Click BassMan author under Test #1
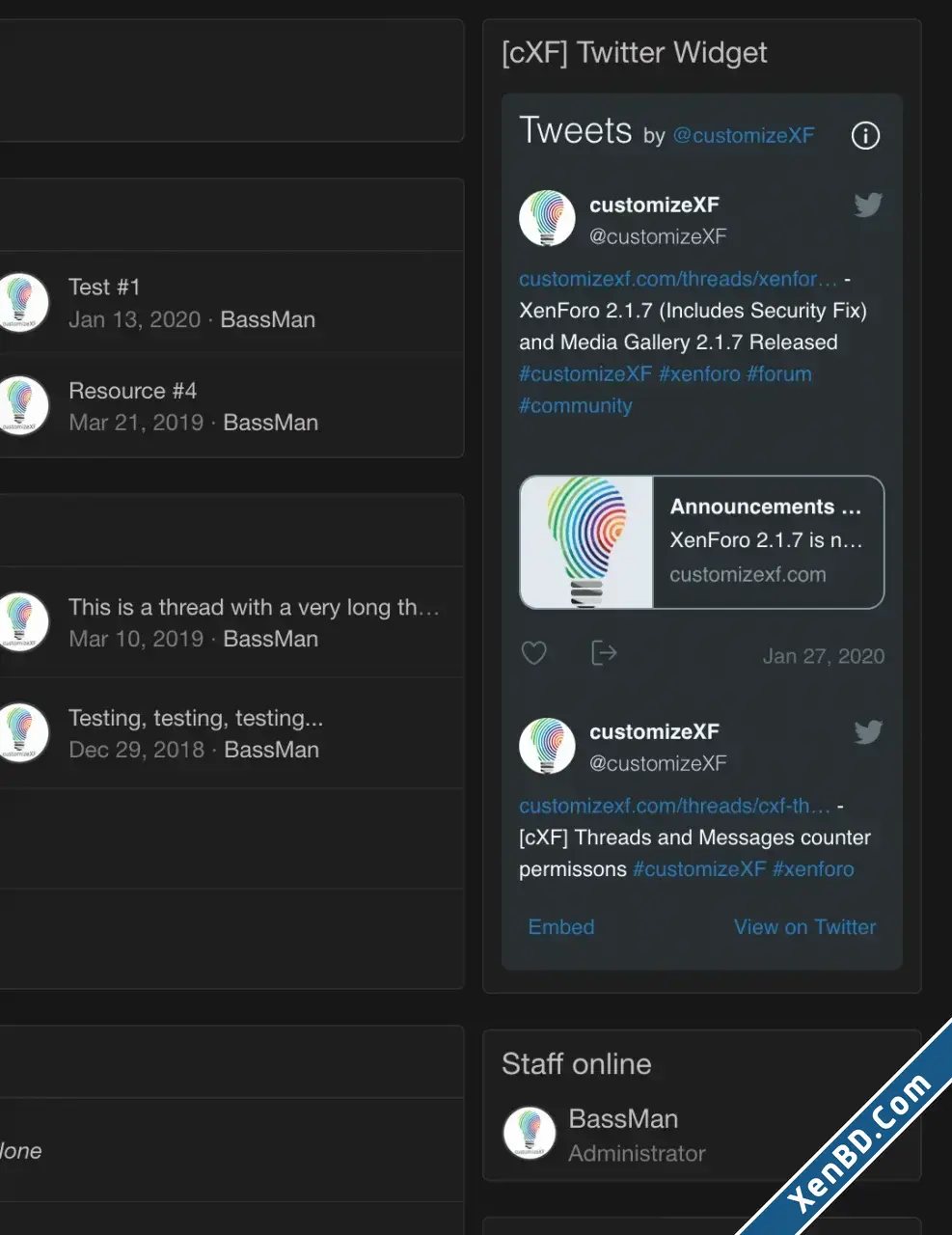952x1235 pixels. point(268,319)
